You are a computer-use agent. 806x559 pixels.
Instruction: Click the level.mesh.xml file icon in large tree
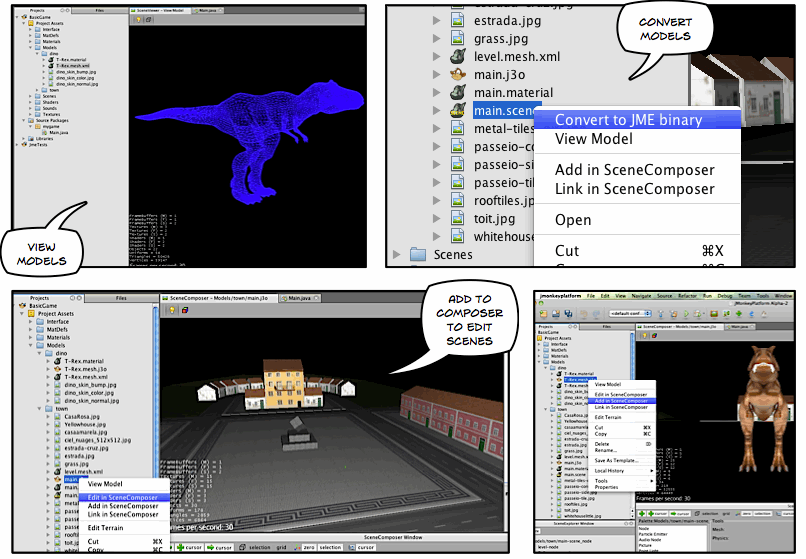pos(459,56)
